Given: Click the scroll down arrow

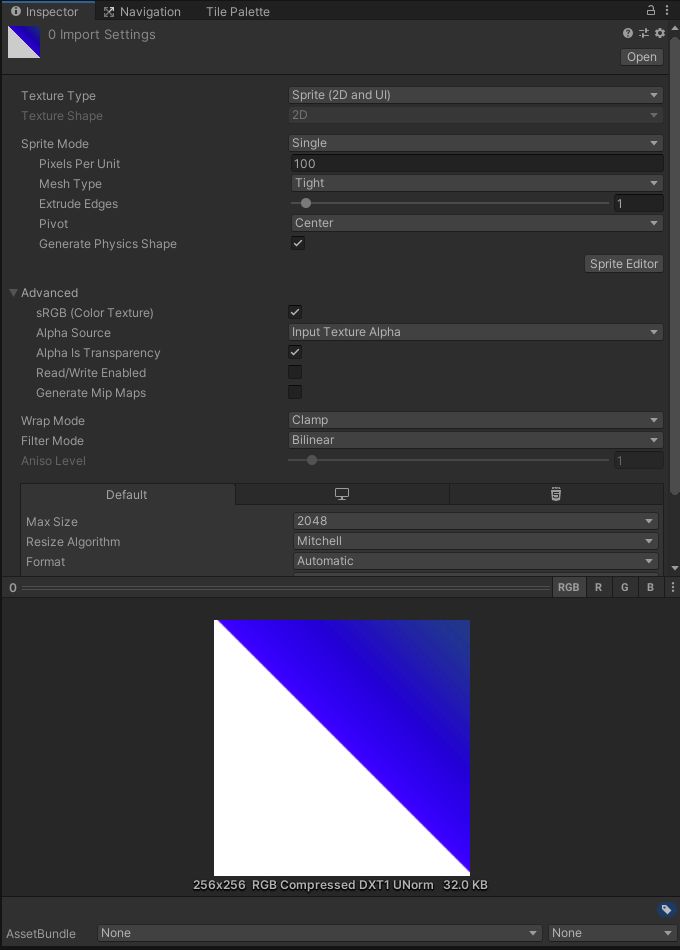Looking at the screenshot, I should (675, 568).
